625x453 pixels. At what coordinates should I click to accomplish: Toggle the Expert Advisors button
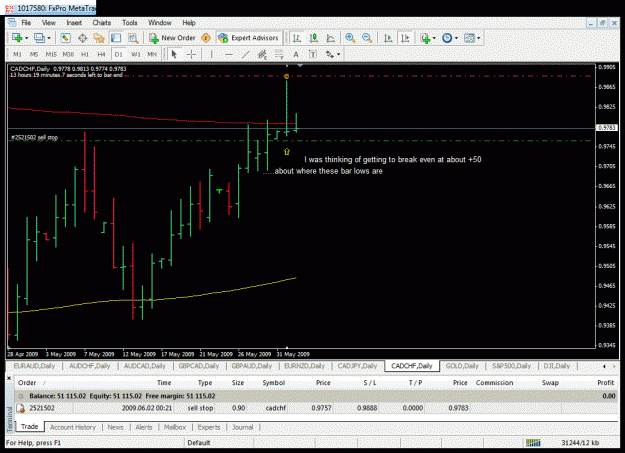248,38
